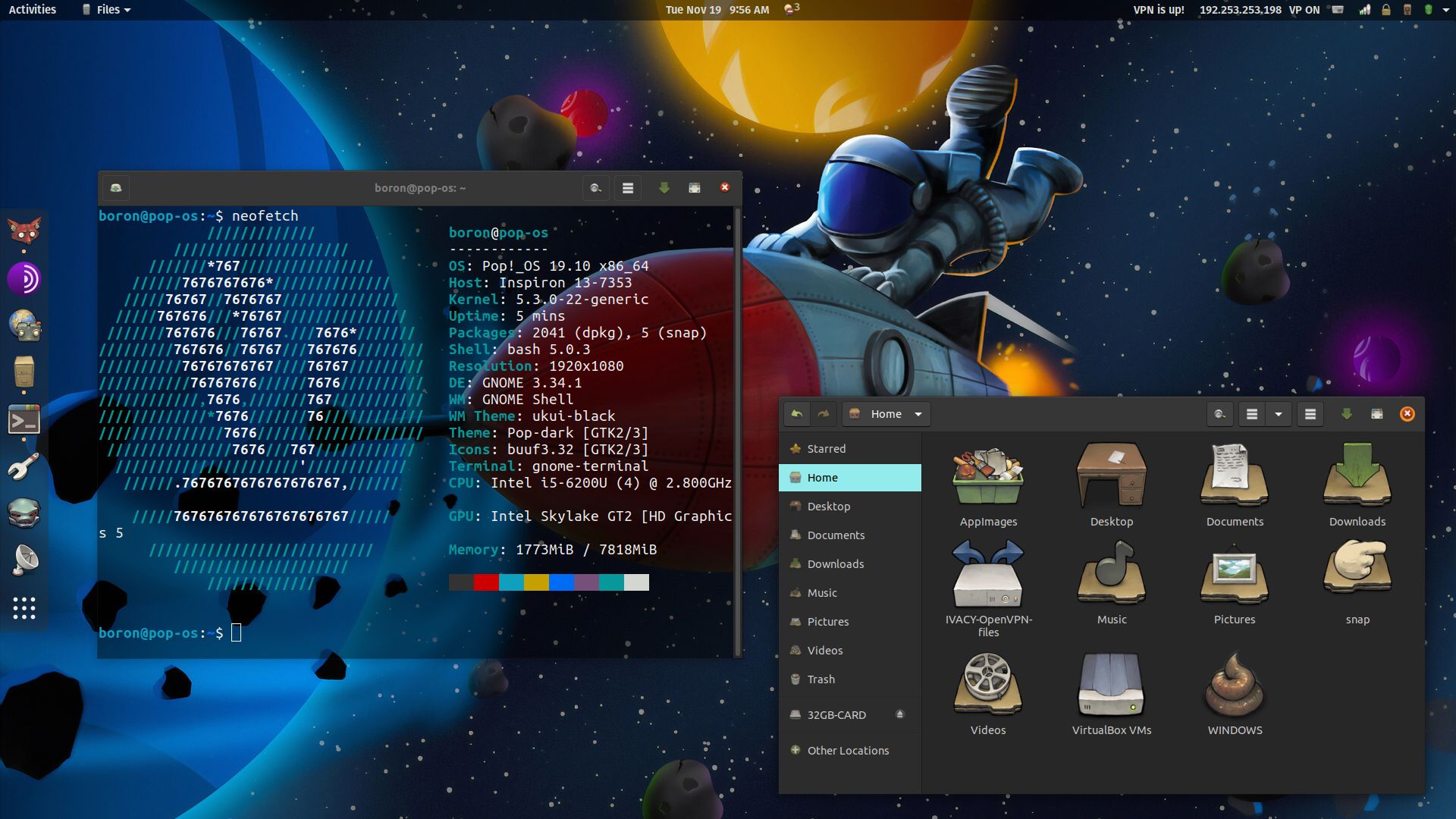Viewport: 1456px width, 819px height.
Task: Click the back arrow in Files
Action: (796, 414)
